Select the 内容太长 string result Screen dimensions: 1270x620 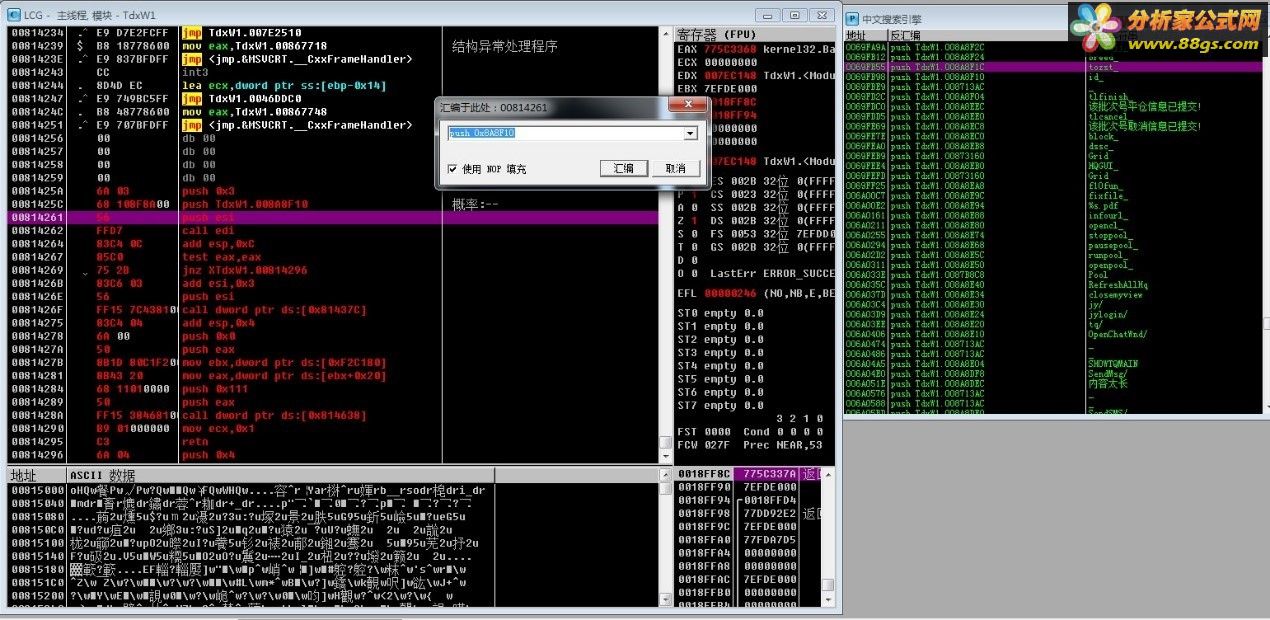1108,383
